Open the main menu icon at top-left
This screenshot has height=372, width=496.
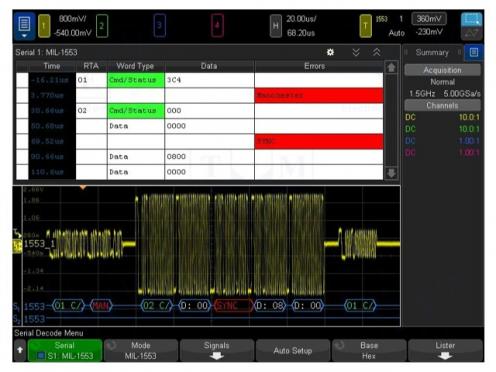(24, 26)
